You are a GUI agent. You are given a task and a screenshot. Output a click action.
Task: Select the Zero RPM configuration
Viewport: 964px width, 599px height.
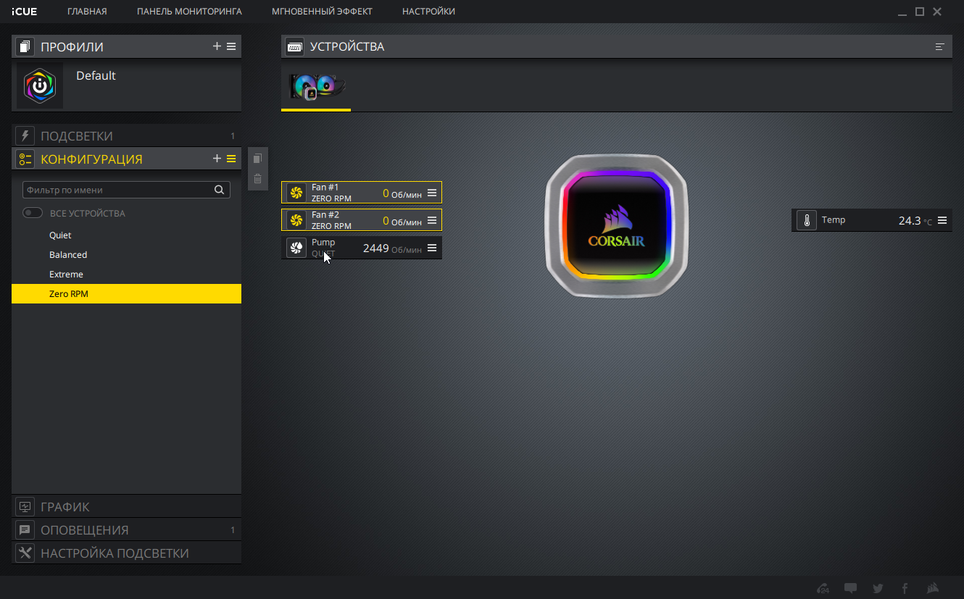[126, 294]
